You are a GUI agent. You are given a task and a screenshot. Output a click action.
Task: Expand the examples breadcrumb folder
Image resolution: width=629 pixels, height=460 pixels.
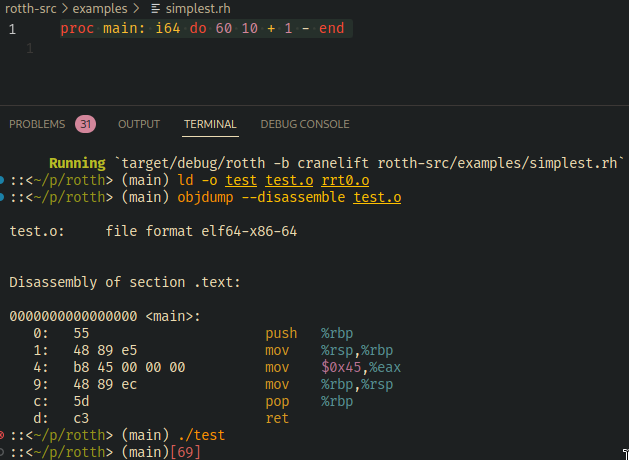(x=100, y=8)
